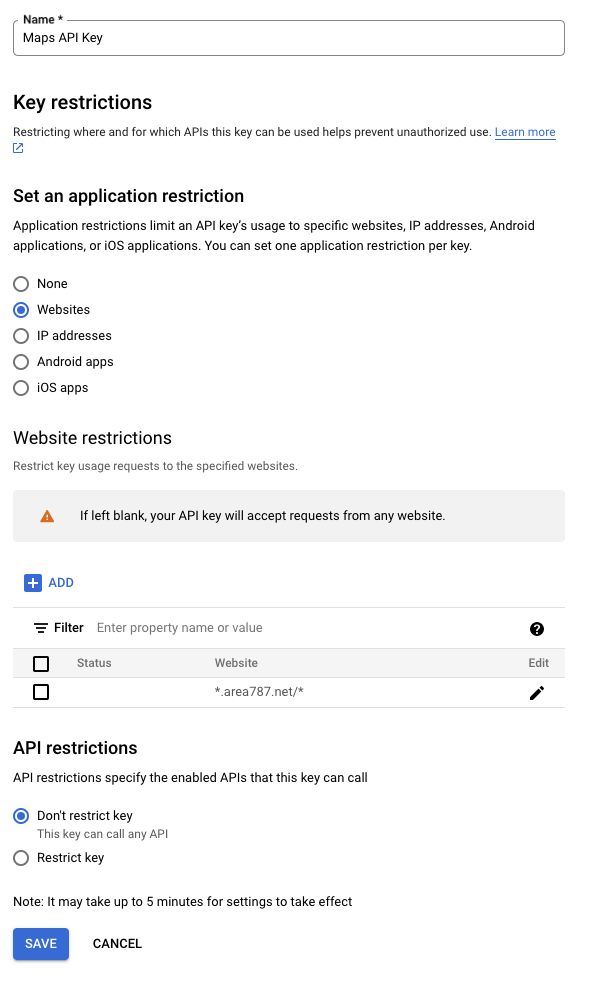Click the external link icon after Learn more

pos(16,147)
